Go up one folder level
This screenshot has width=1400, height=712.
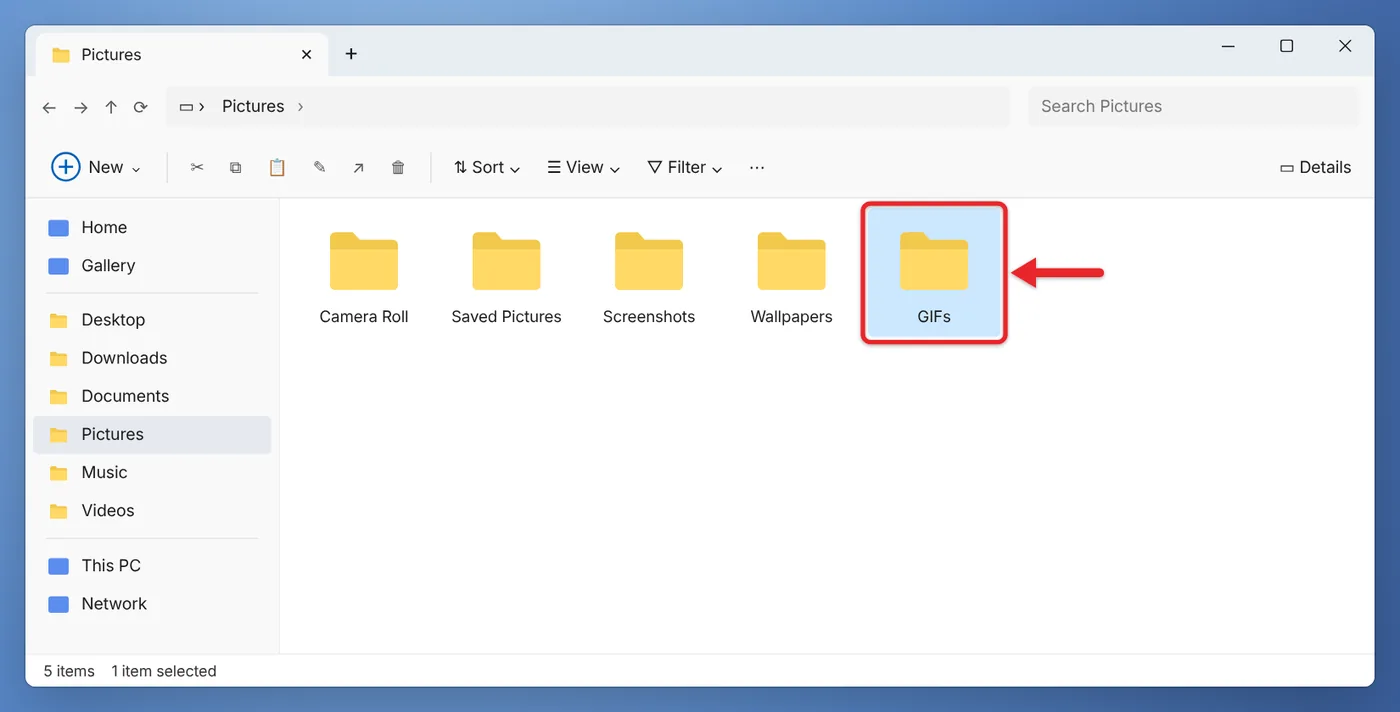tap(111, 107)
